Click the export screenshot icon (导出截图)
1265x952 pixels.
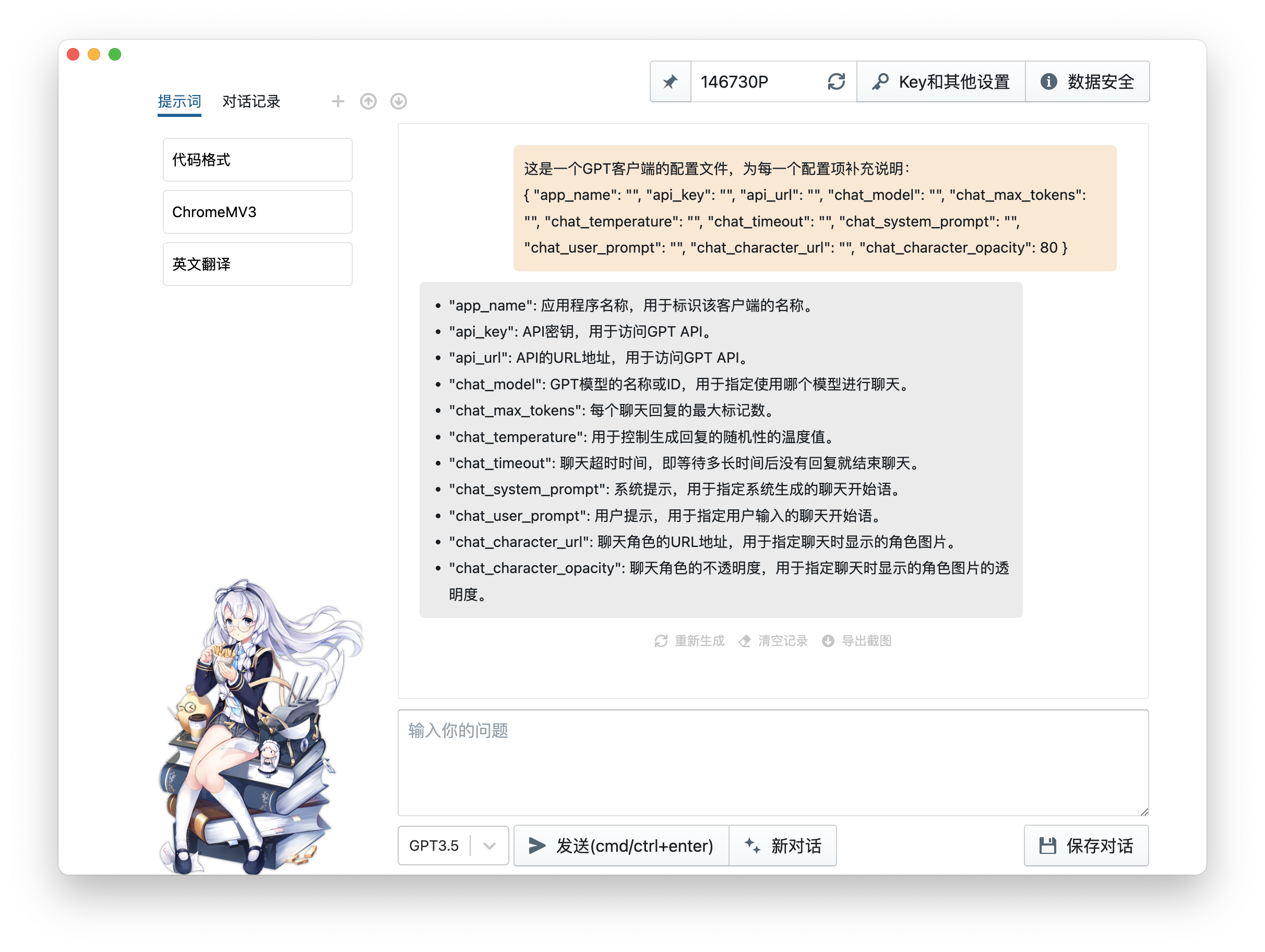(x=828, y=641)
